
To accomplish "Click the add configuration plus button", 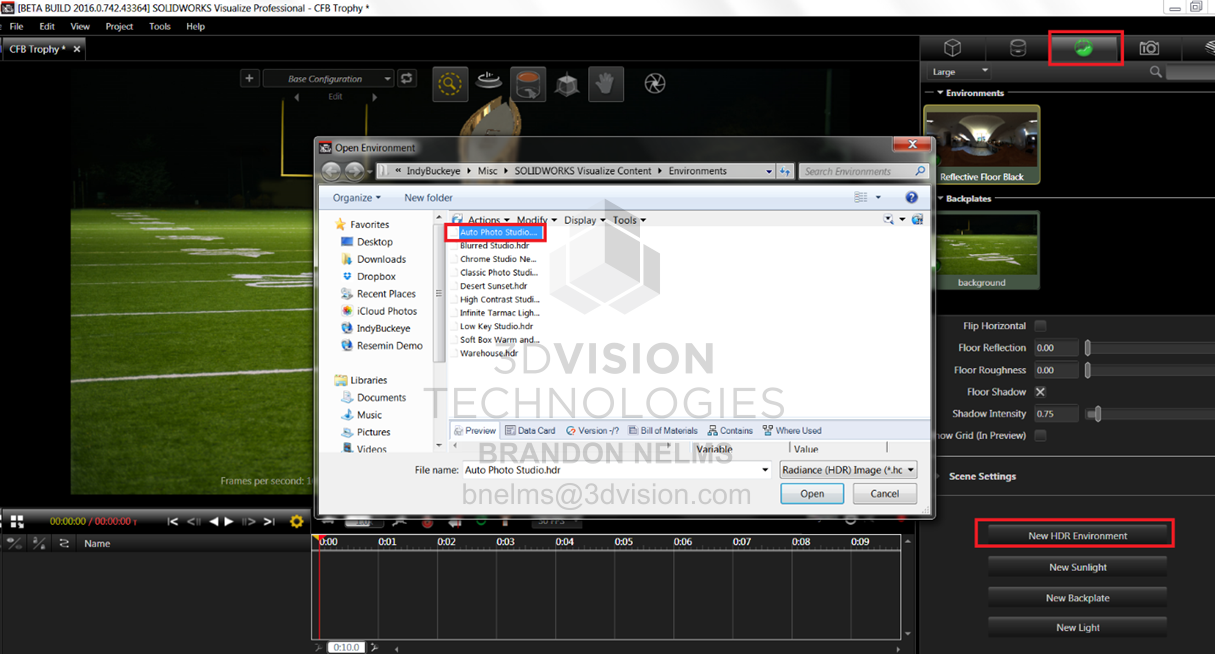I will click(x=250, y=78).
